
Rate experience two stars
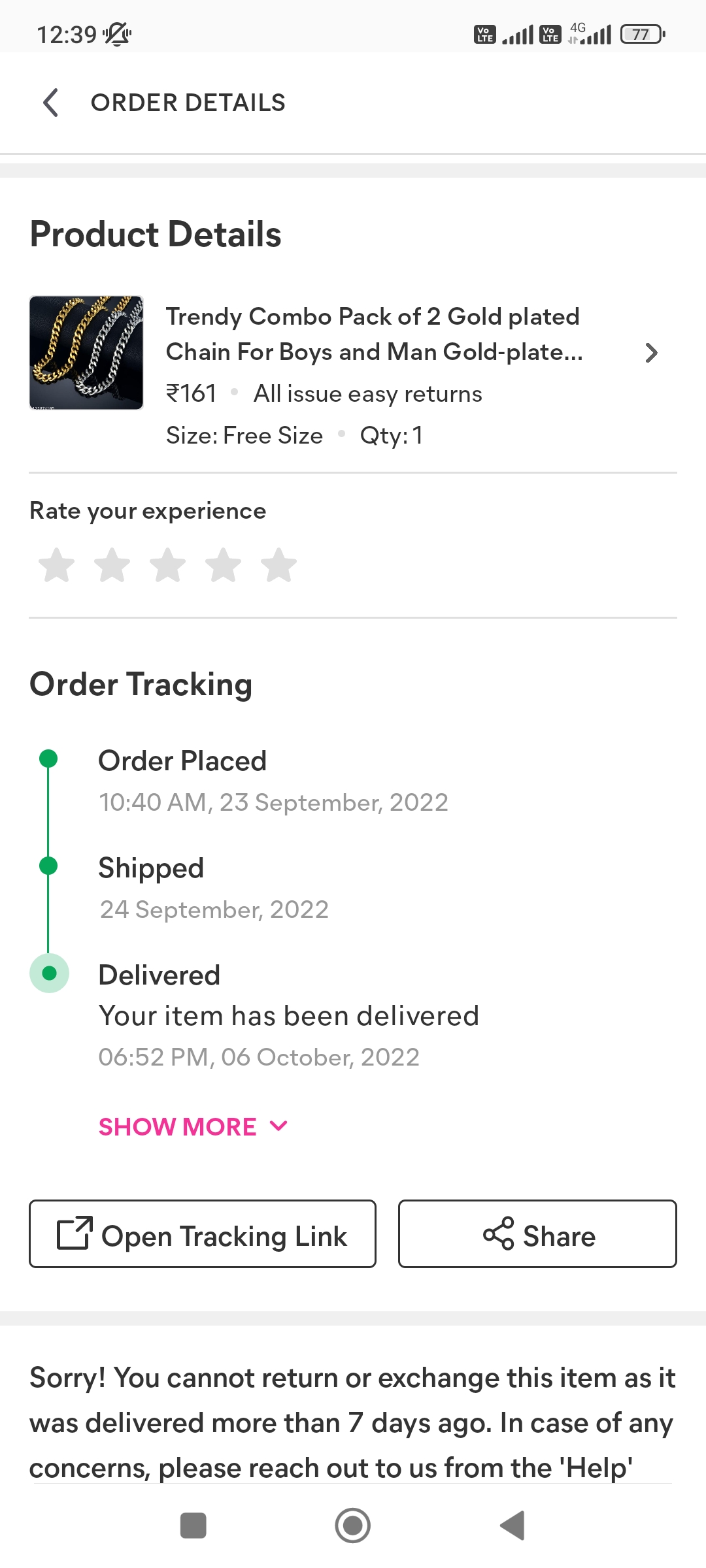pos(112,565)
